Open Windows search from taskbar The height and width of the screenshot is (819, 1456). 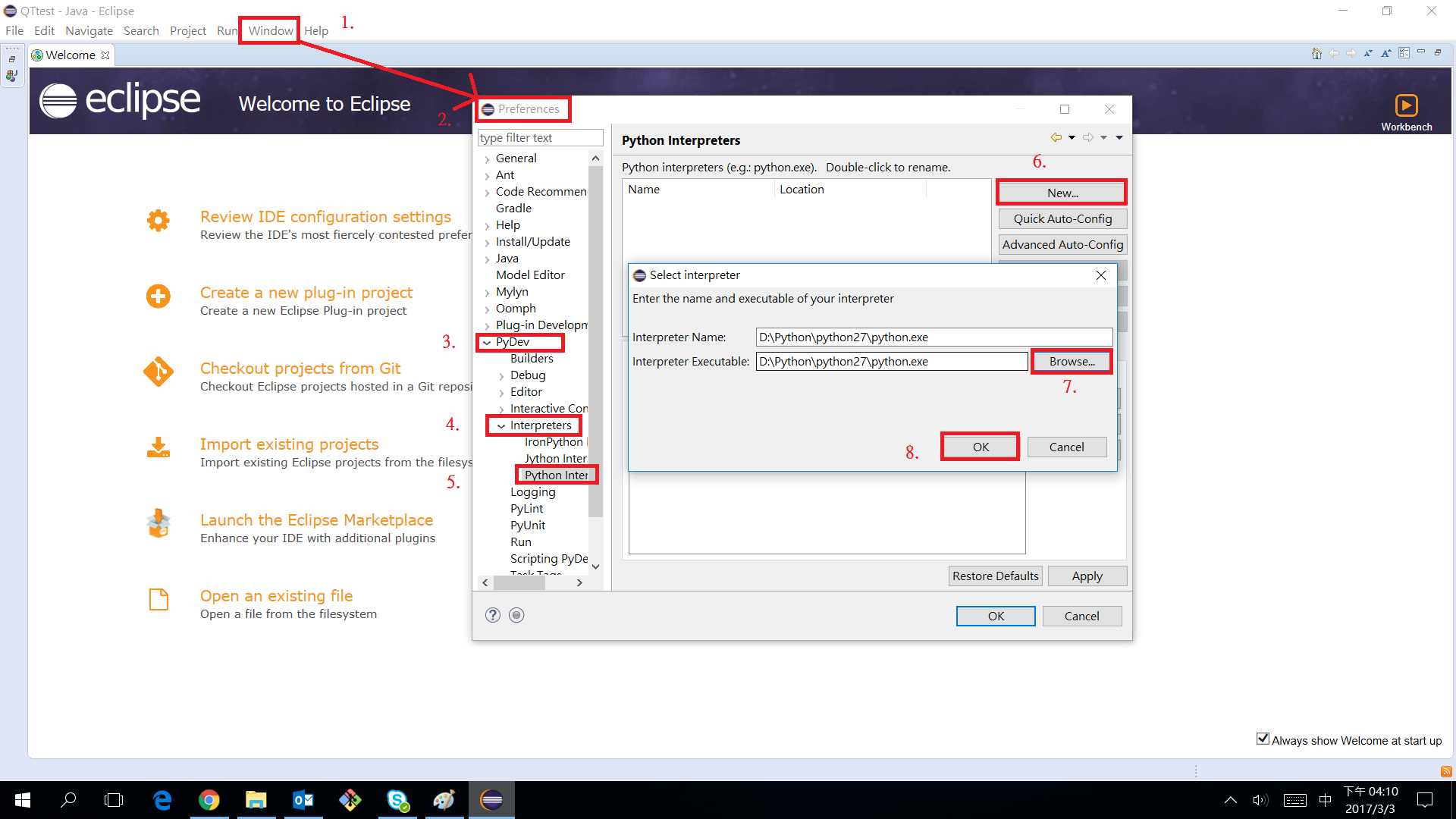[x=68, y=800]
